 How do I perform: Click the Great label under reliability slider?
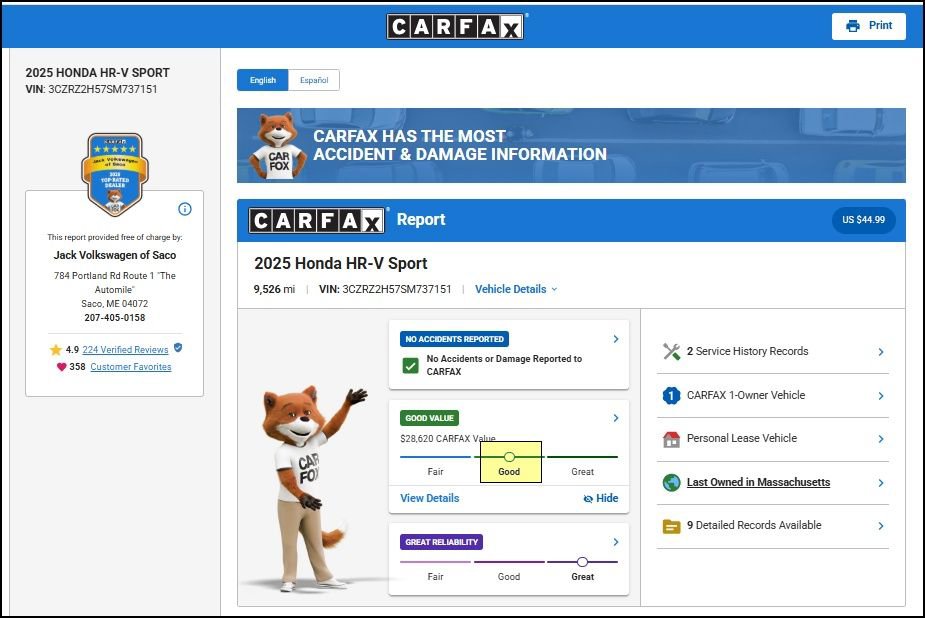click(582, 577)
